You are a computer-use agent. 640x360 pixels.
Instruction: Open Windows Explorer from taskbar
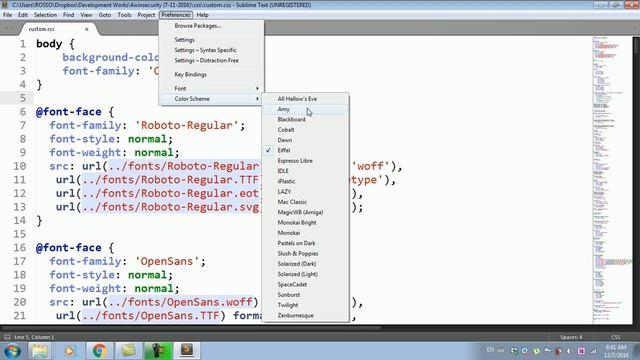click(x=40, y=351)
